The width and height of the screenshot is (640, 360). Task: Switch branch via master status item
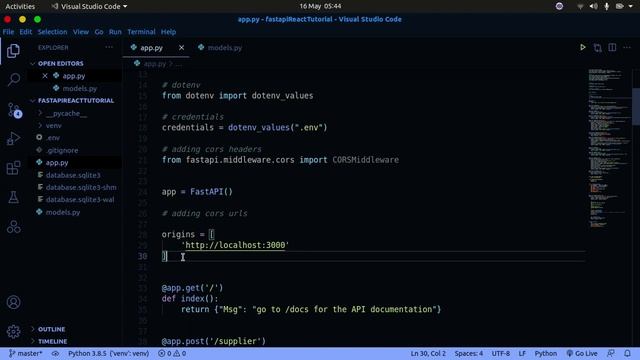coord(25,353)
